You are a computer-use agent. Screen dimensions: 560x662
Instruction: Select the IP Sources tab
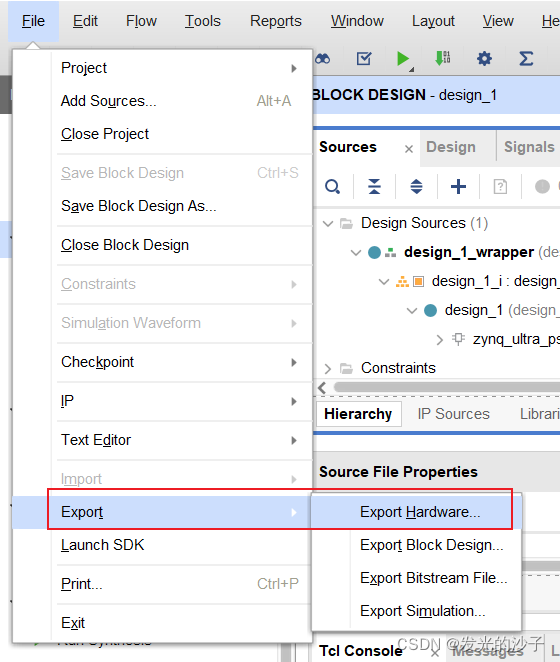point(454,414)
